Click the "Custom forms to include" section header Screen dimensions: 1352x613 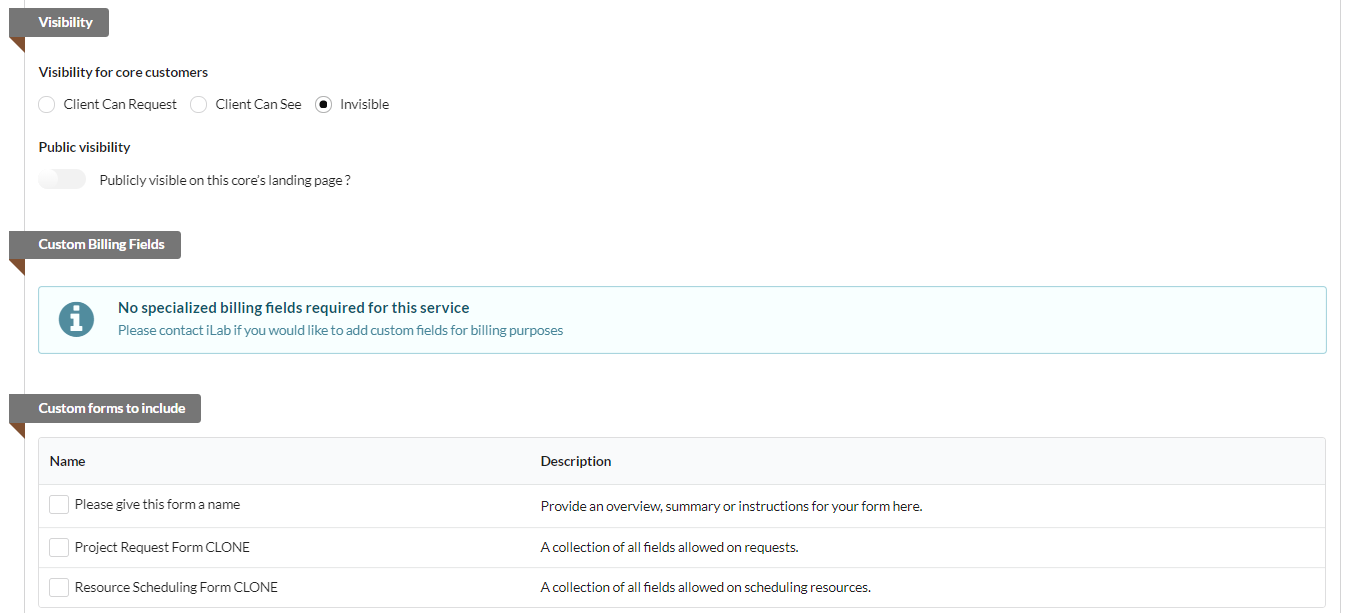coord(111,408)
